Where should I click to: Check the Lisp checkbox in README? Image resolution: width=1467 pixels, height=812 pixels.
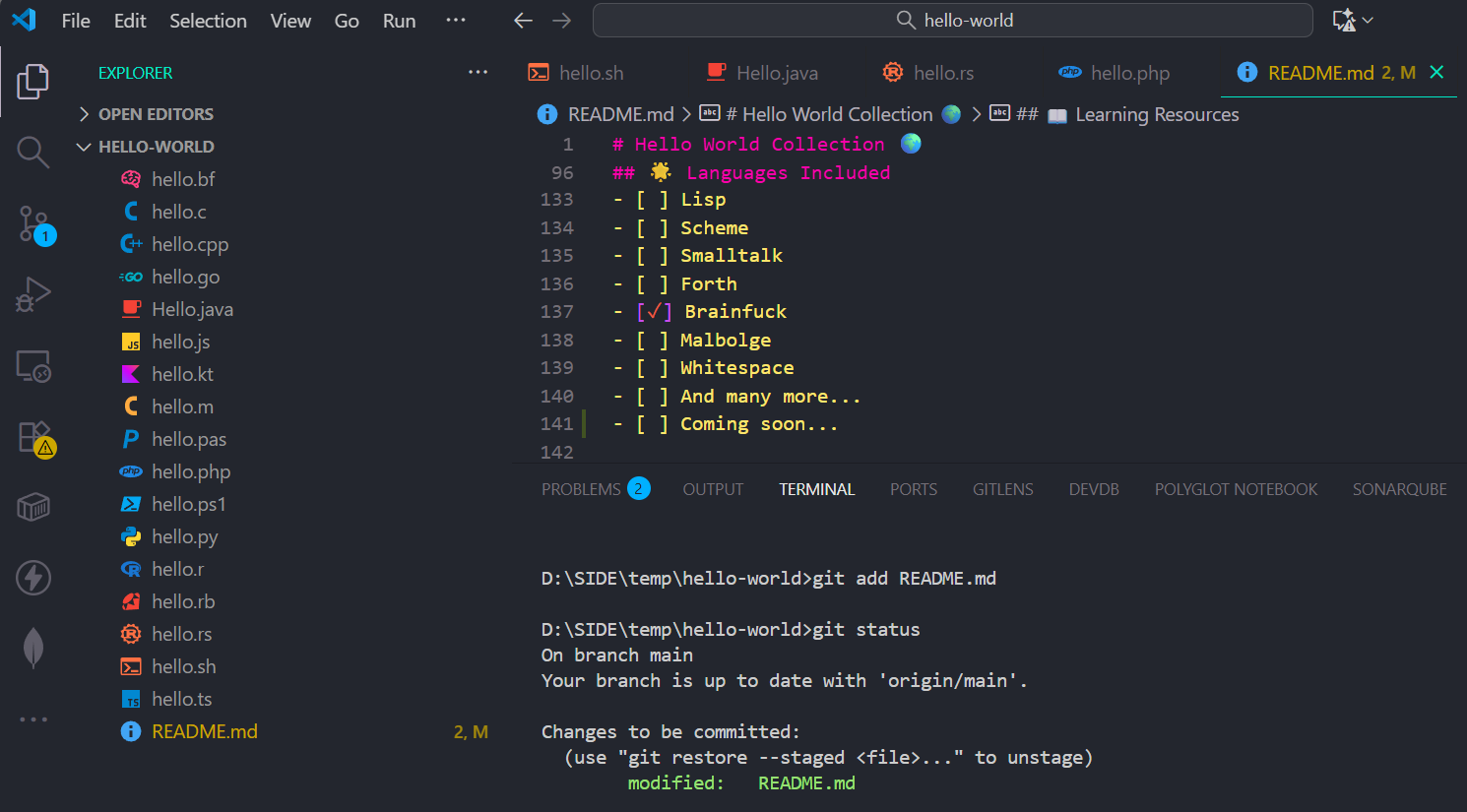[x=652, y=200]
